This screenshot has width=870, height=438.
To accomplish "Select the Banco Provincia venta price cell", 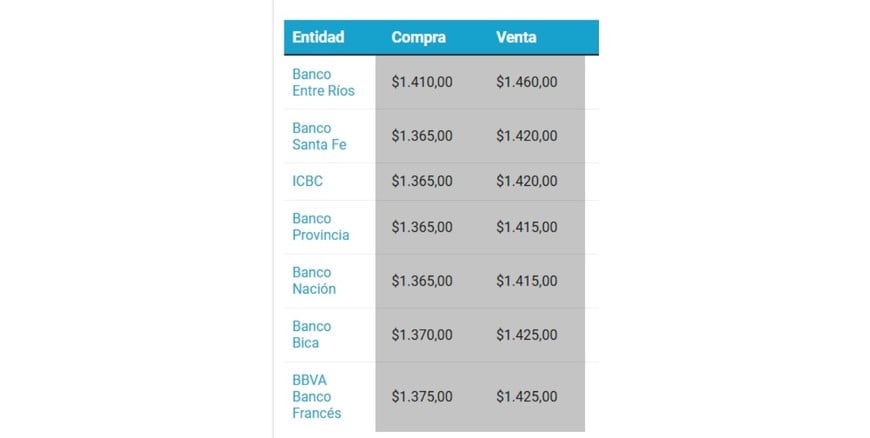I will (x=527, y=227).
